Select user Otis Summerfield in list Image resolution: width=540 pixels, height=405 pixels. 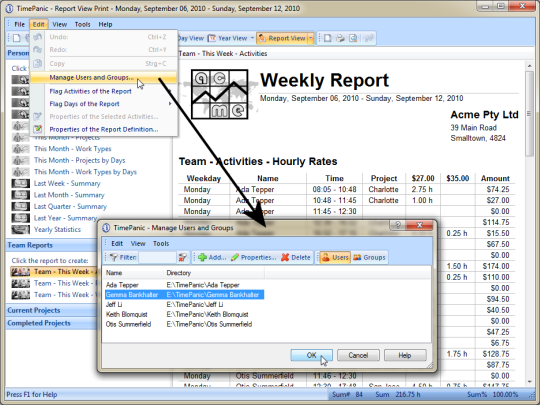coord(185,324)
